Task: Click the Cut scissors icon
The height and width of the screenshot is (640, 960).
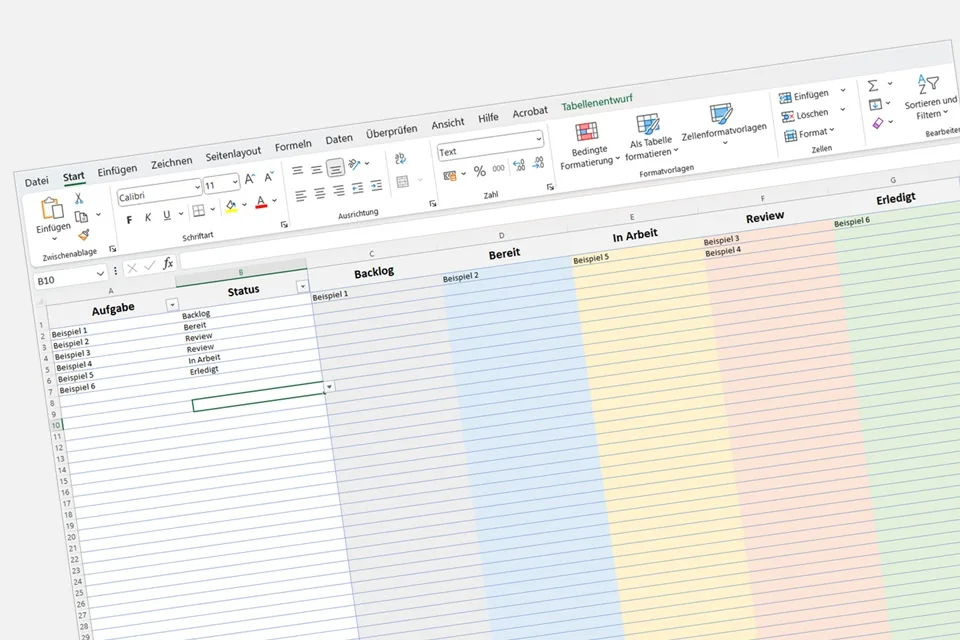Action: coord(79,198)
